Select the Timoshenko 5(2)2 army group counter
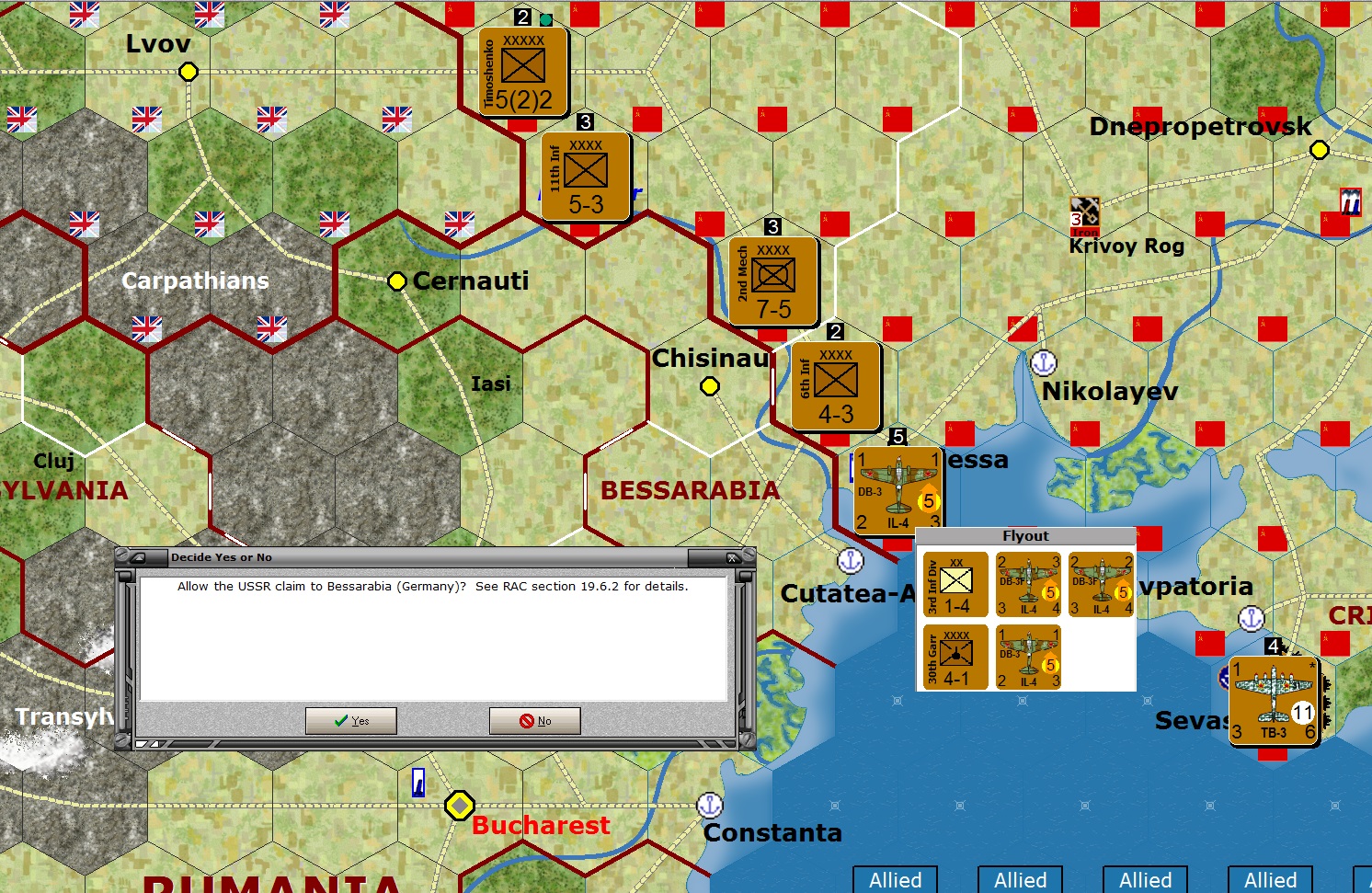Screen dimensions: 1372x893 point(523,73)
